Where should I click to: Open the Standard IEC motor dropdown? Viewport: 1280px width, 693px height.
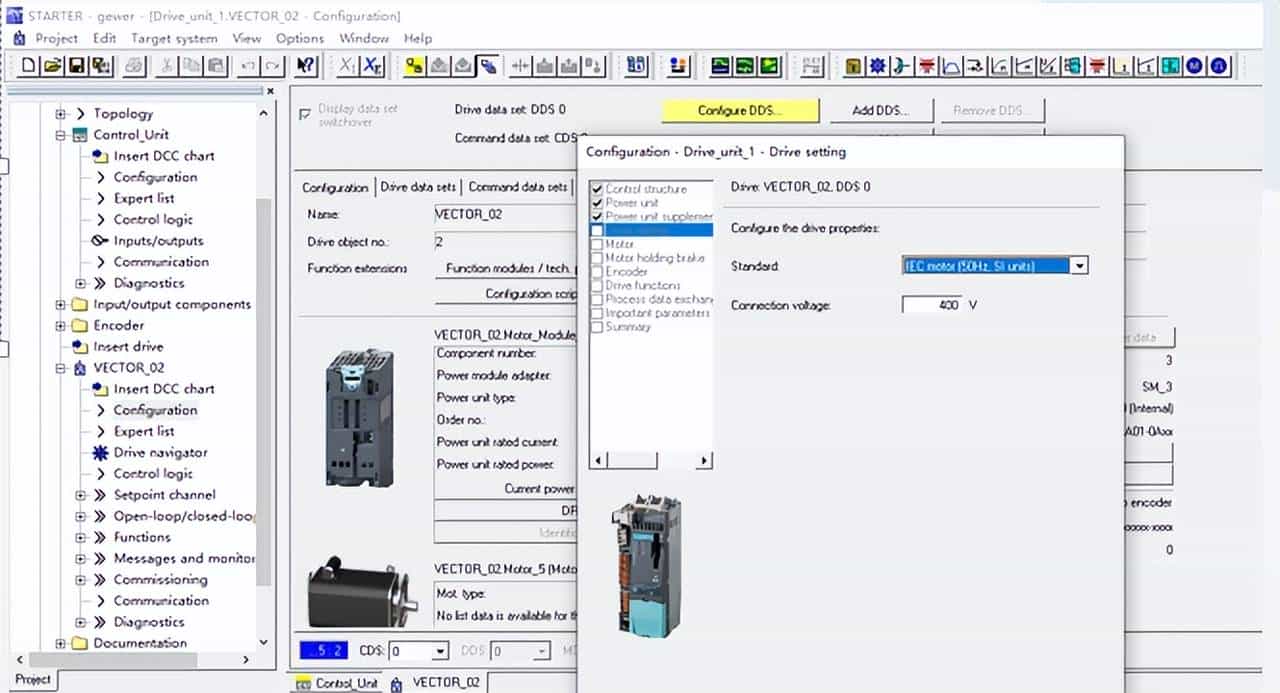(1079, 266)
